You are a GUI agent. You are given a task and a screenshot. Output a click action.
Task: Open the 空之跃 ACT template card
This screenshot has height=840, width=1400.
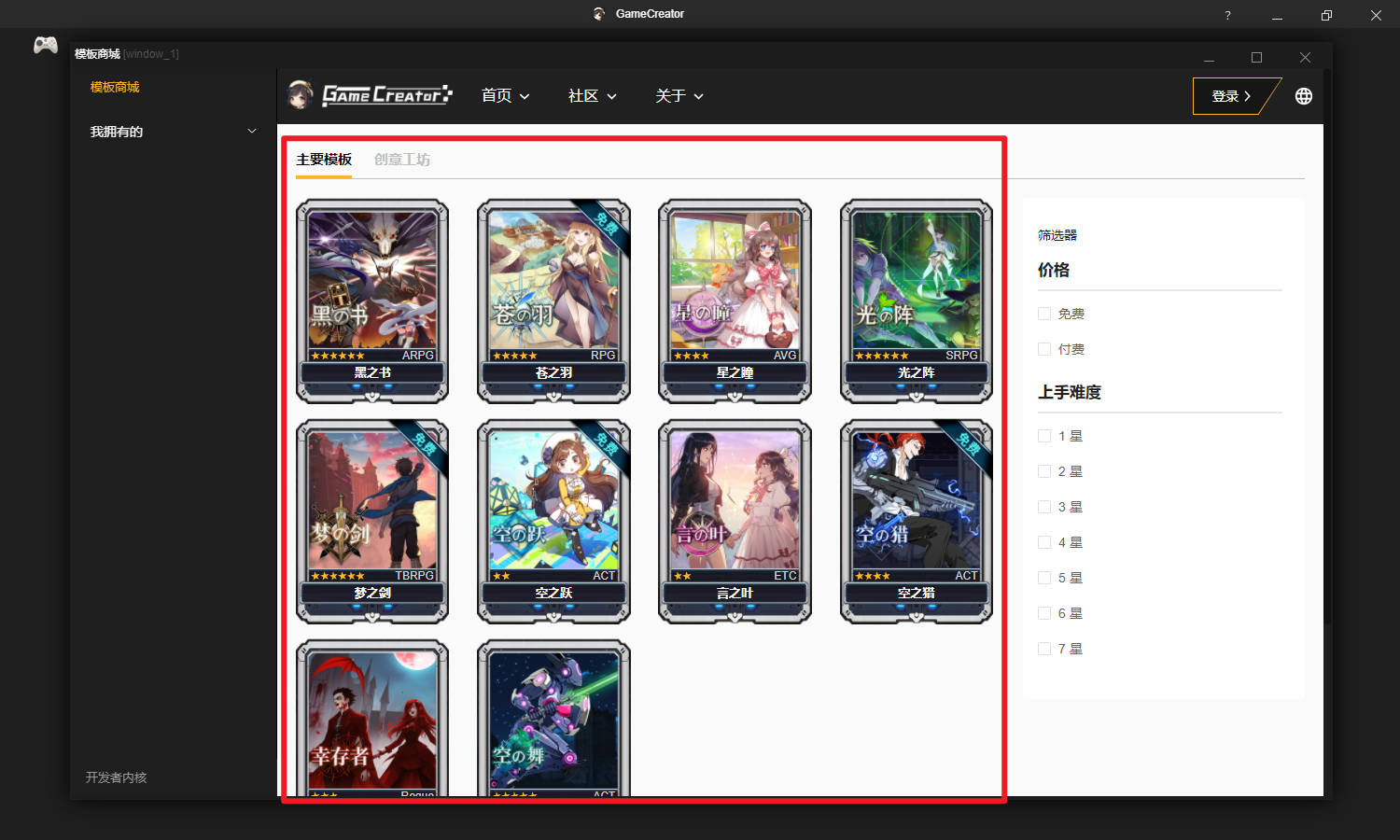(553, 521)
